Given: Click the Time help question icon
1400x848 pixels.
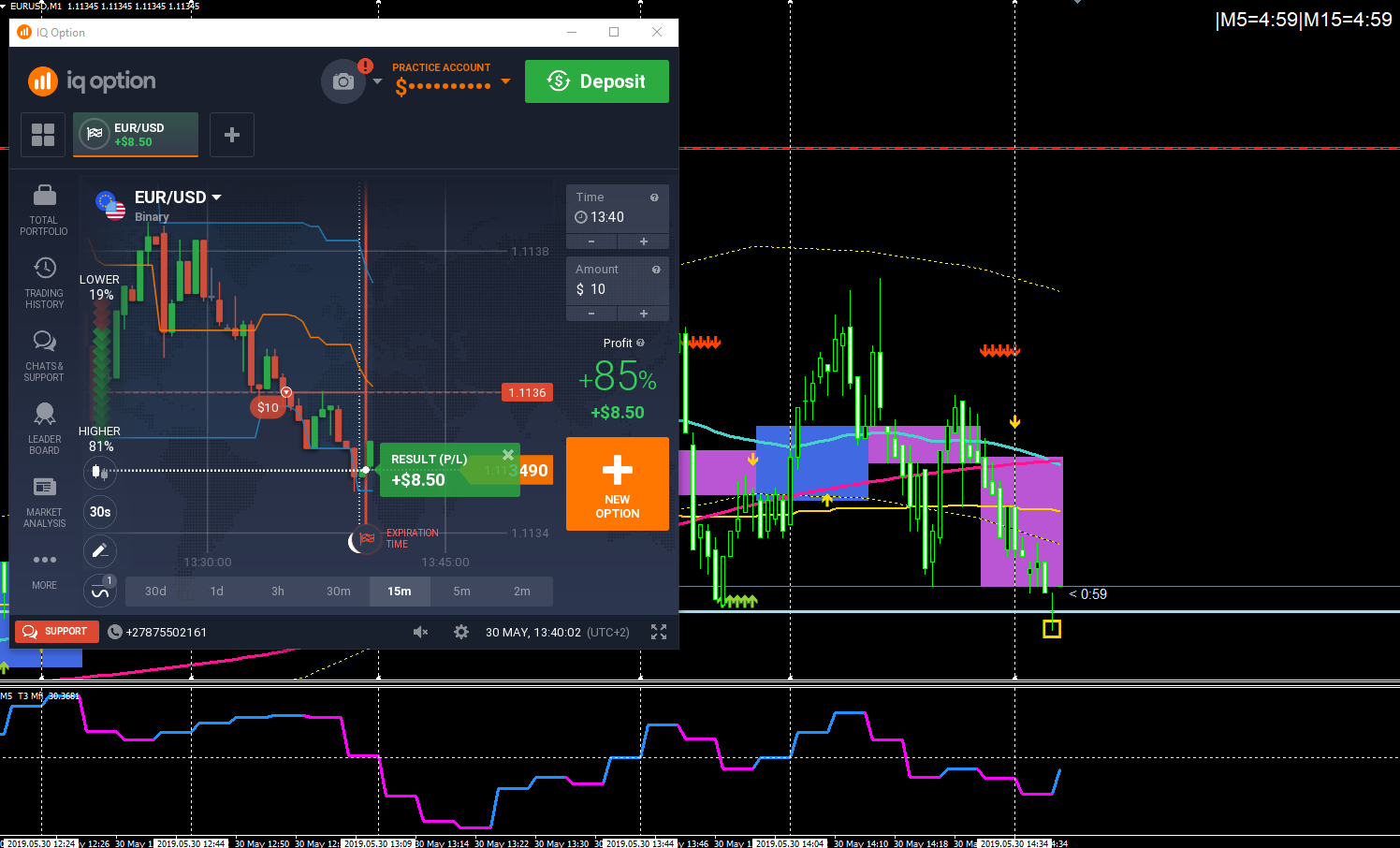Looking at the screenshot, I should tap(654, 197).
